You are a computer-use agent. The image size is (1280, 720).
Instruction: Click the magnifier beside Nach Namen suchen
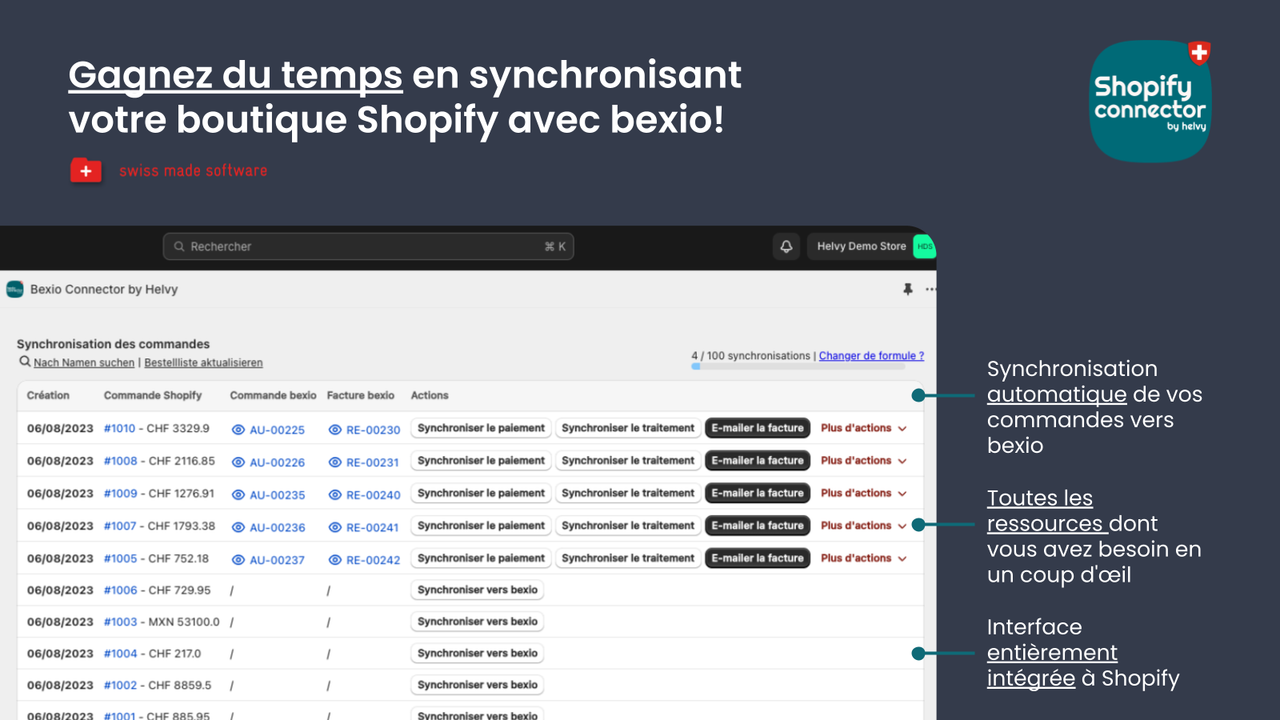[25, 362]
